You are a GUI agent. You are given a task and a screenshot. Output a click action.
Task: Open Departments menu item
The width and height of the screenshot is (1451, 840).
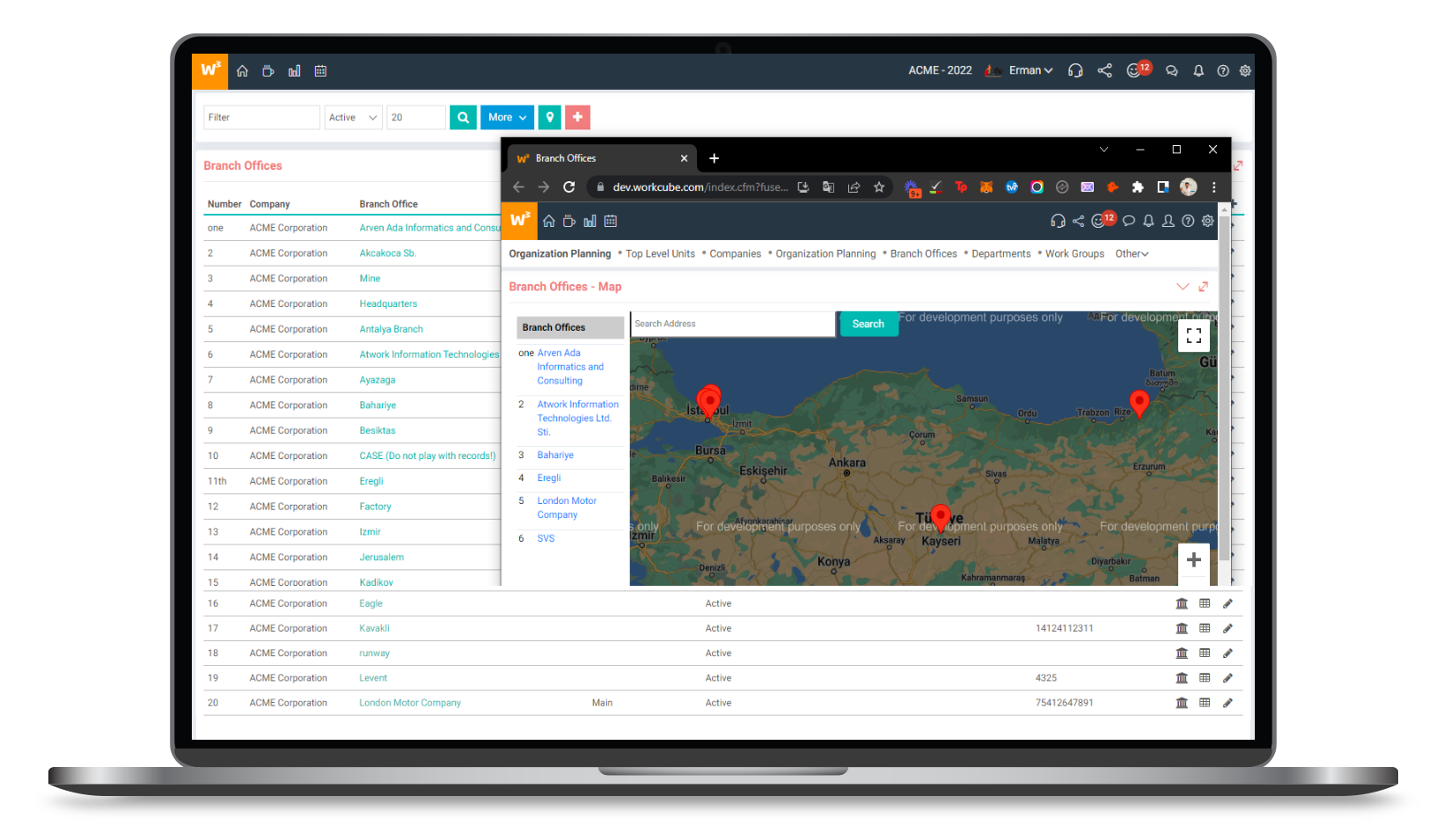[1001, 253]
